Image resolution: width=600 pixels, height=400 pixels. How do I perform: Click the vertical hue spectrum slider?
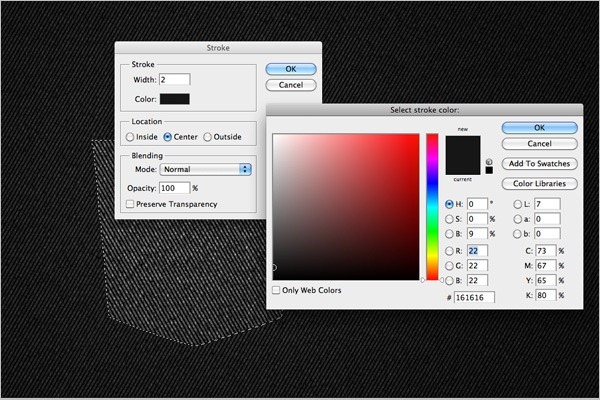(x=432, y=207)
